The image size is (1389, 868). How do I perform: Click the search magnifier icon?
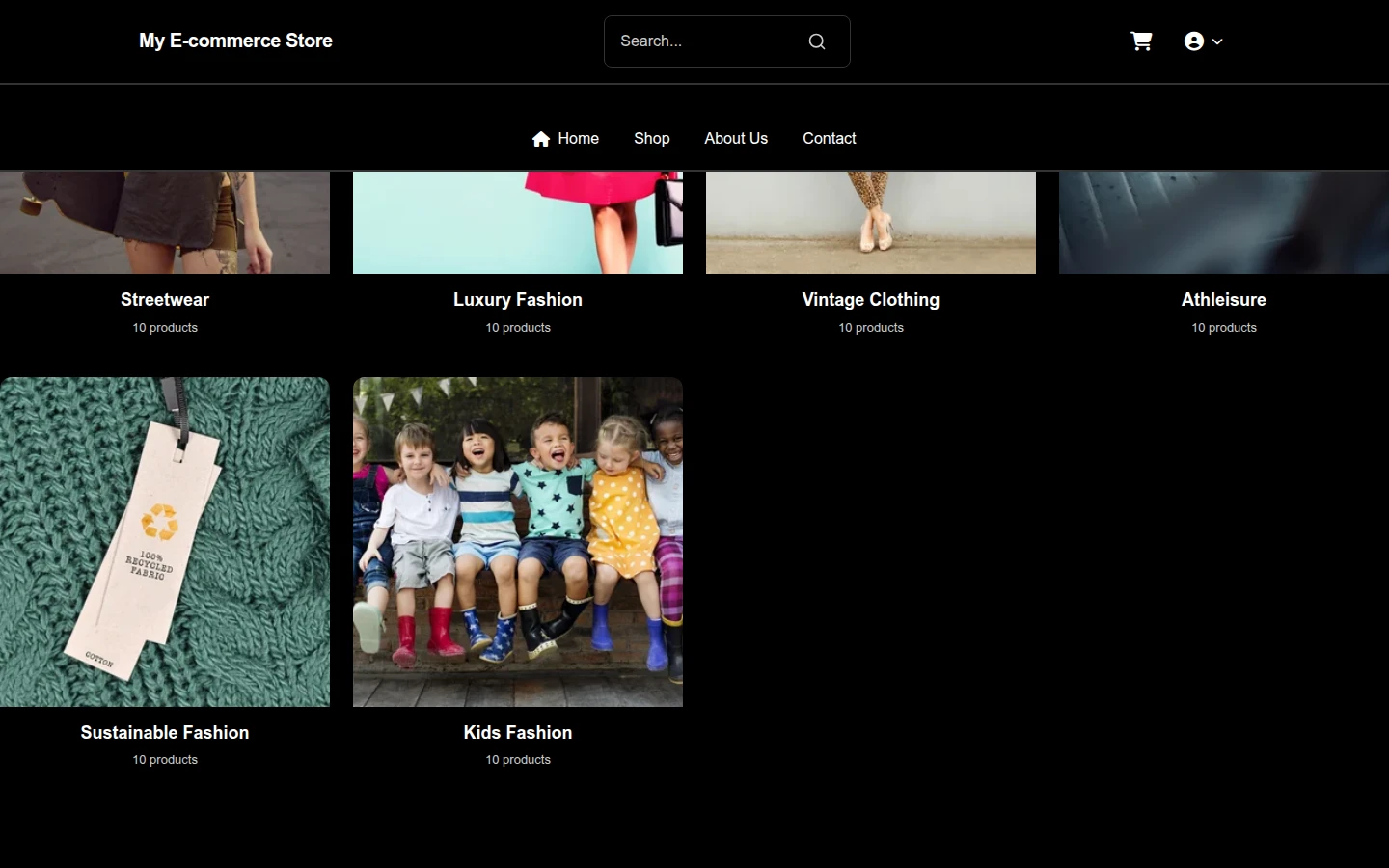pyautogui.click(x=817, y=41)
